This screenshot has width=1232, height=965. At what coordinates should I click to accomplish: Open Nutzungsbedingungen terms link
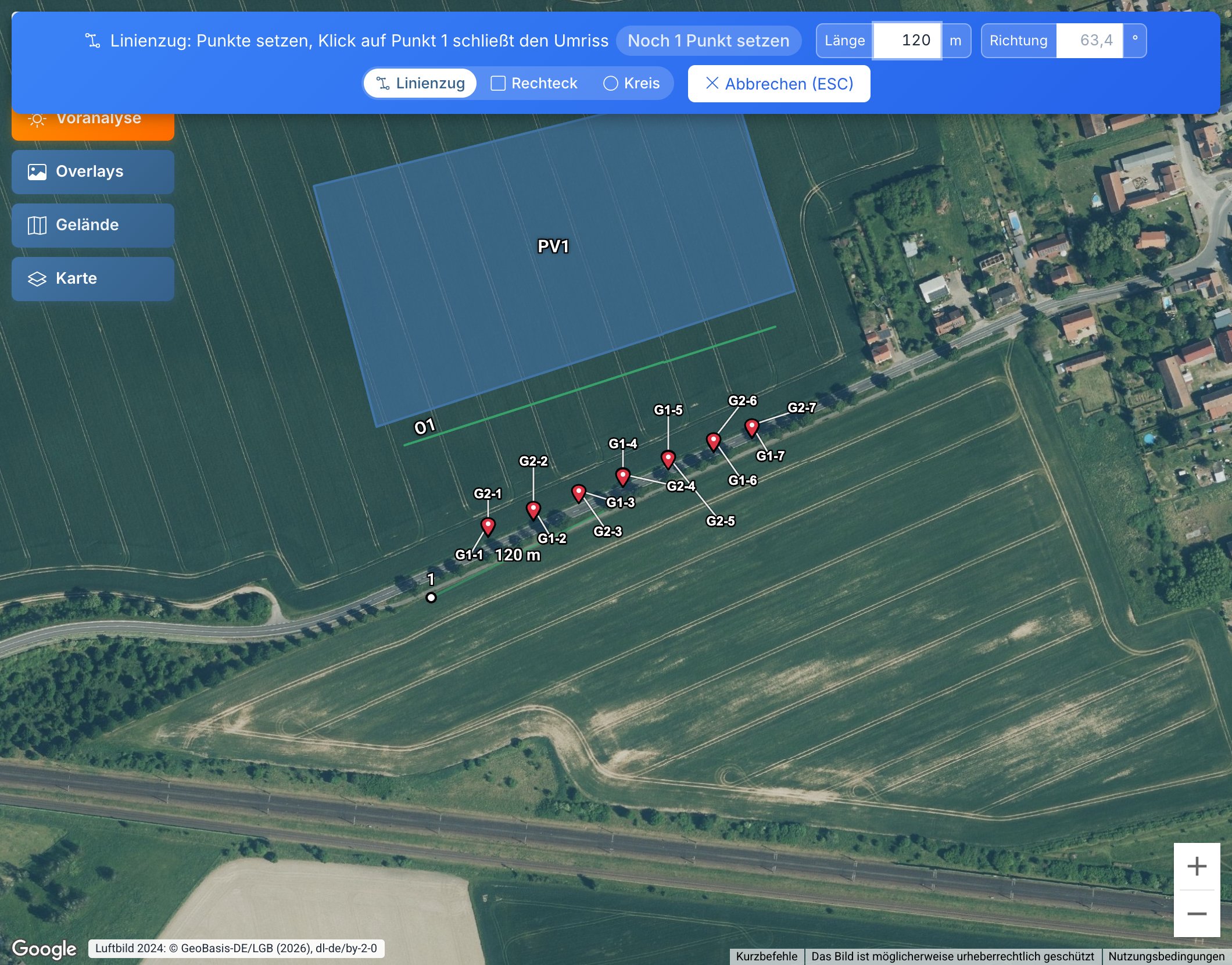(x=1166, y=956)
